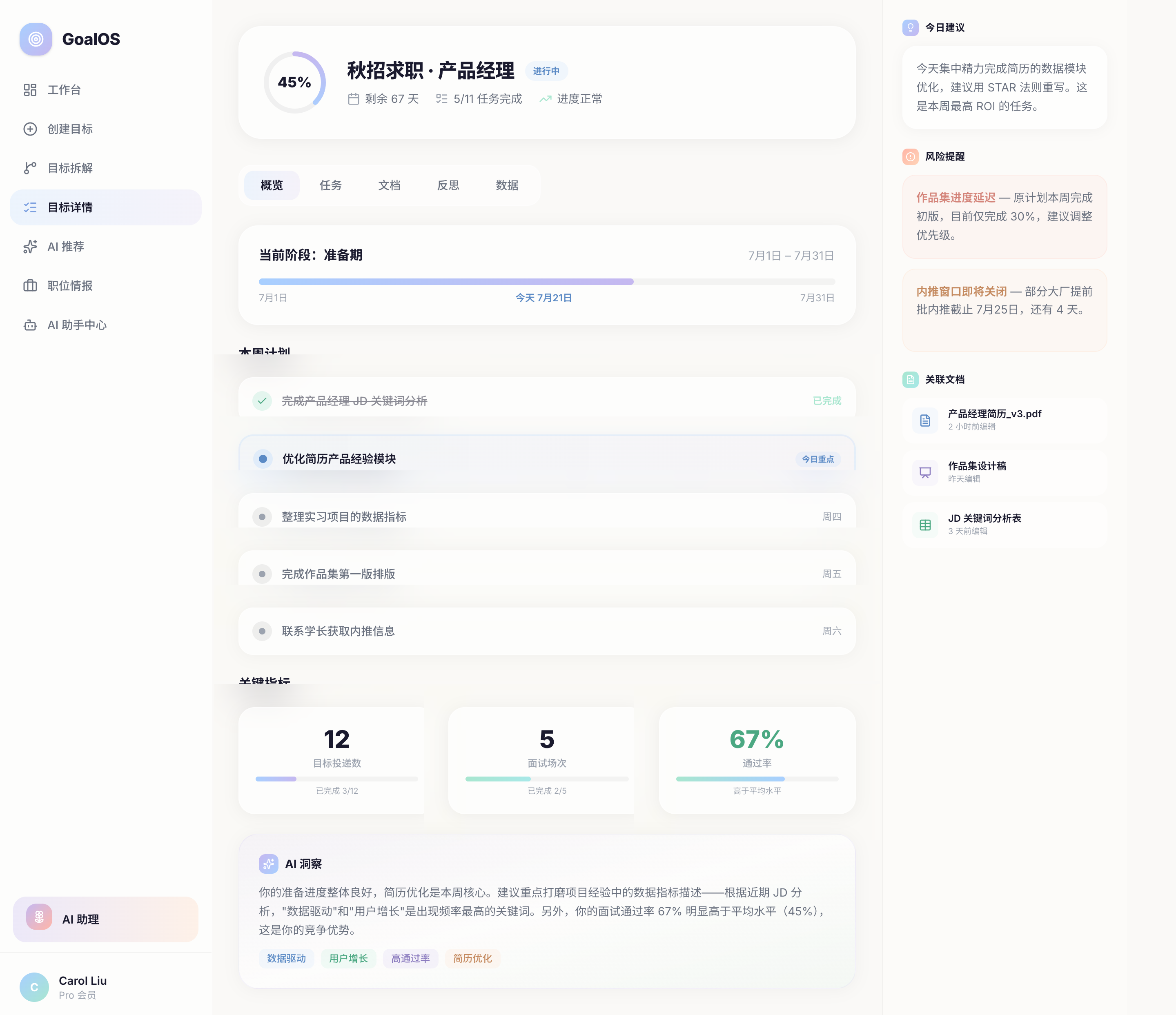Click the document icon next to 关联文档
The image size is (1176, 1015).
[910, 380]
